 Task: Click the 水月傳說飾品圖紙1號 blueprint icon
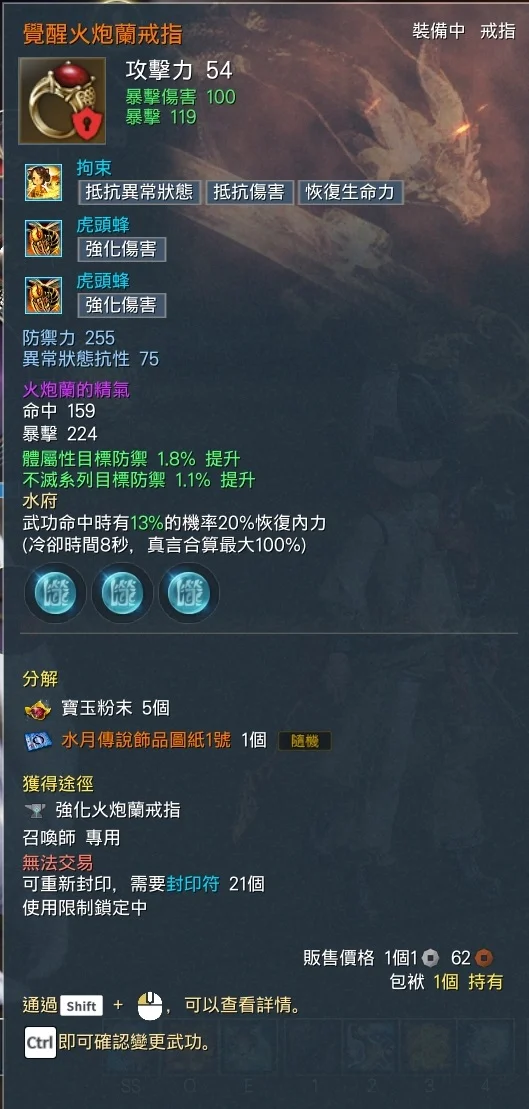click(37, 741)
